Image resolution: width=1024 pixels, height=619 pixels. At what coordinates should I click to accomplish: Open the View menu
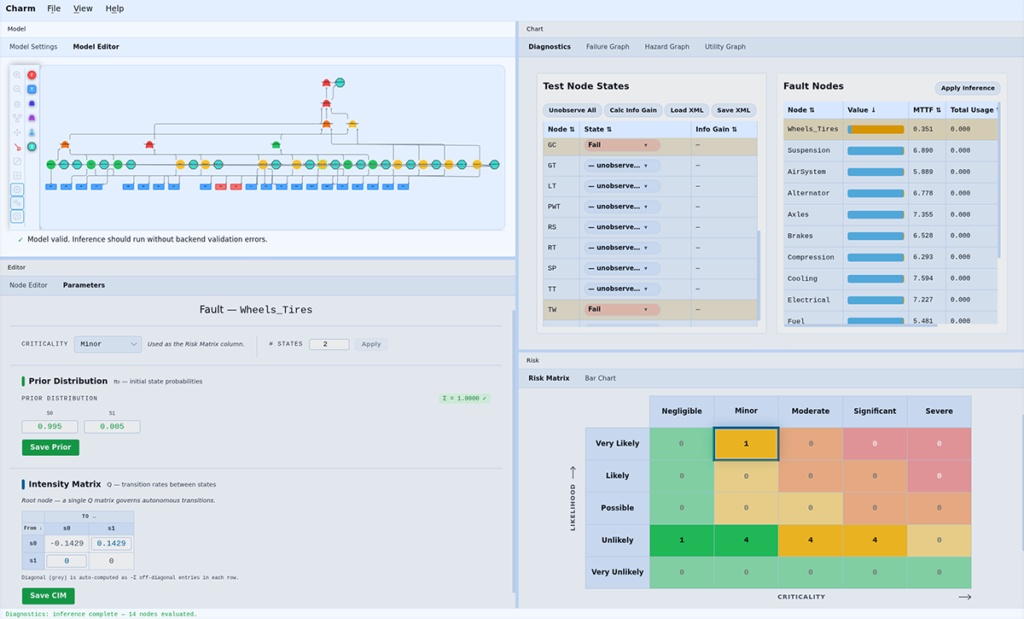click(x=82, y=8)
